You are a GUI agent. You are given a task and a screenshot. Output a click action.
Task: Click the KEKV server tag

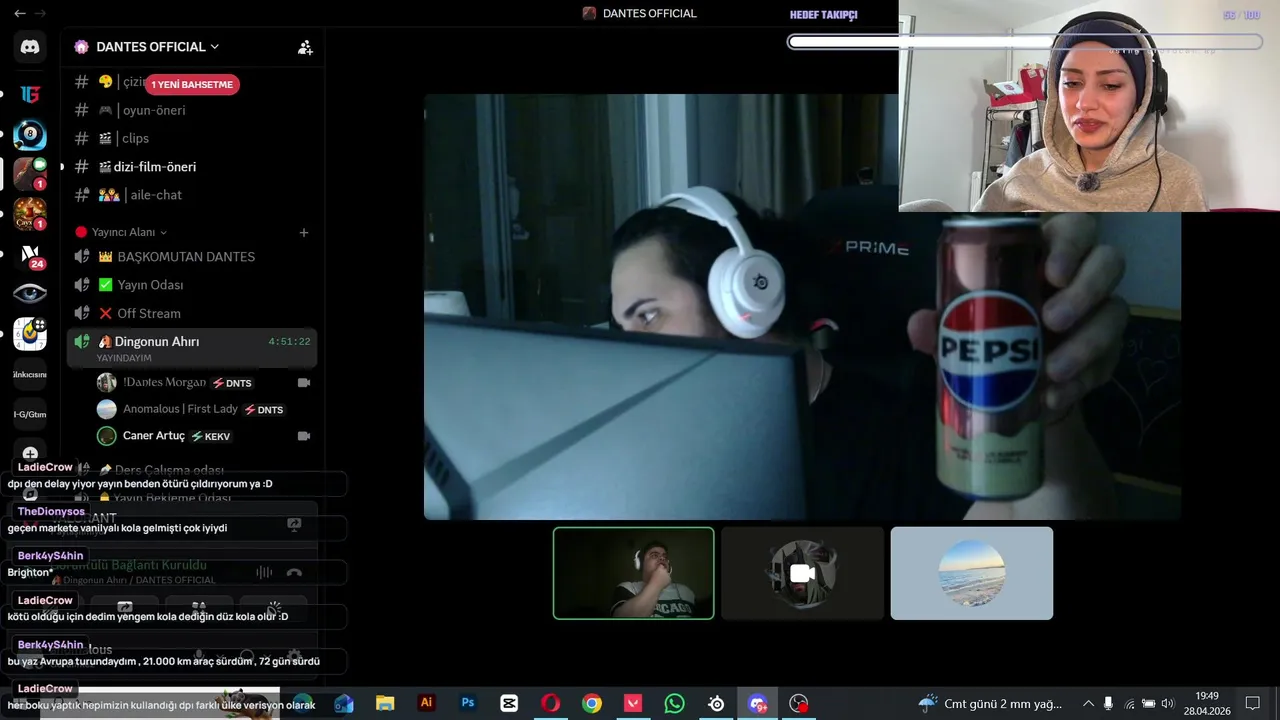tap(210, 436)
